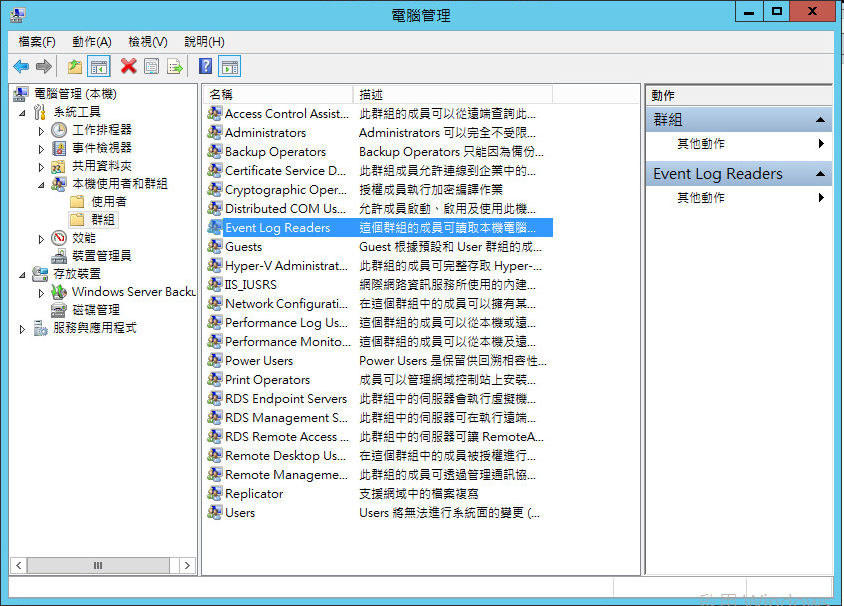Expand the 效能 tree node

41,239
